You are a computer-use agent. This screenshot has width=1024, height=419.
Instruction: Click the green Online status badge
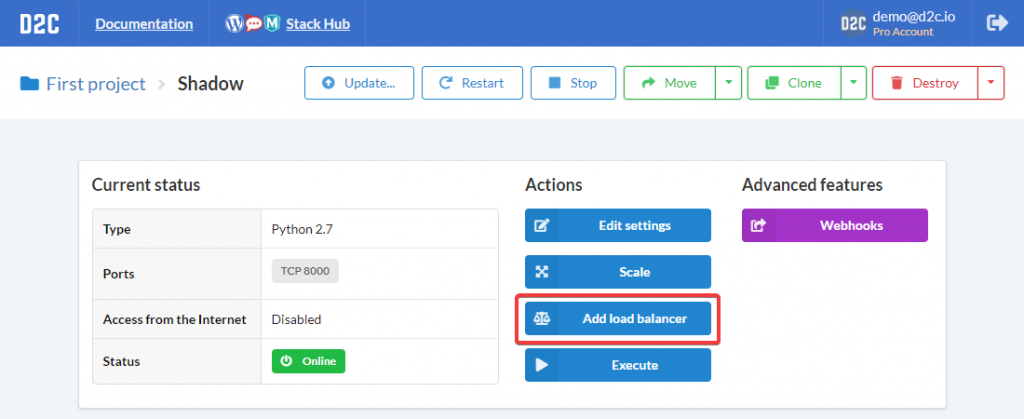coord(308,361)
